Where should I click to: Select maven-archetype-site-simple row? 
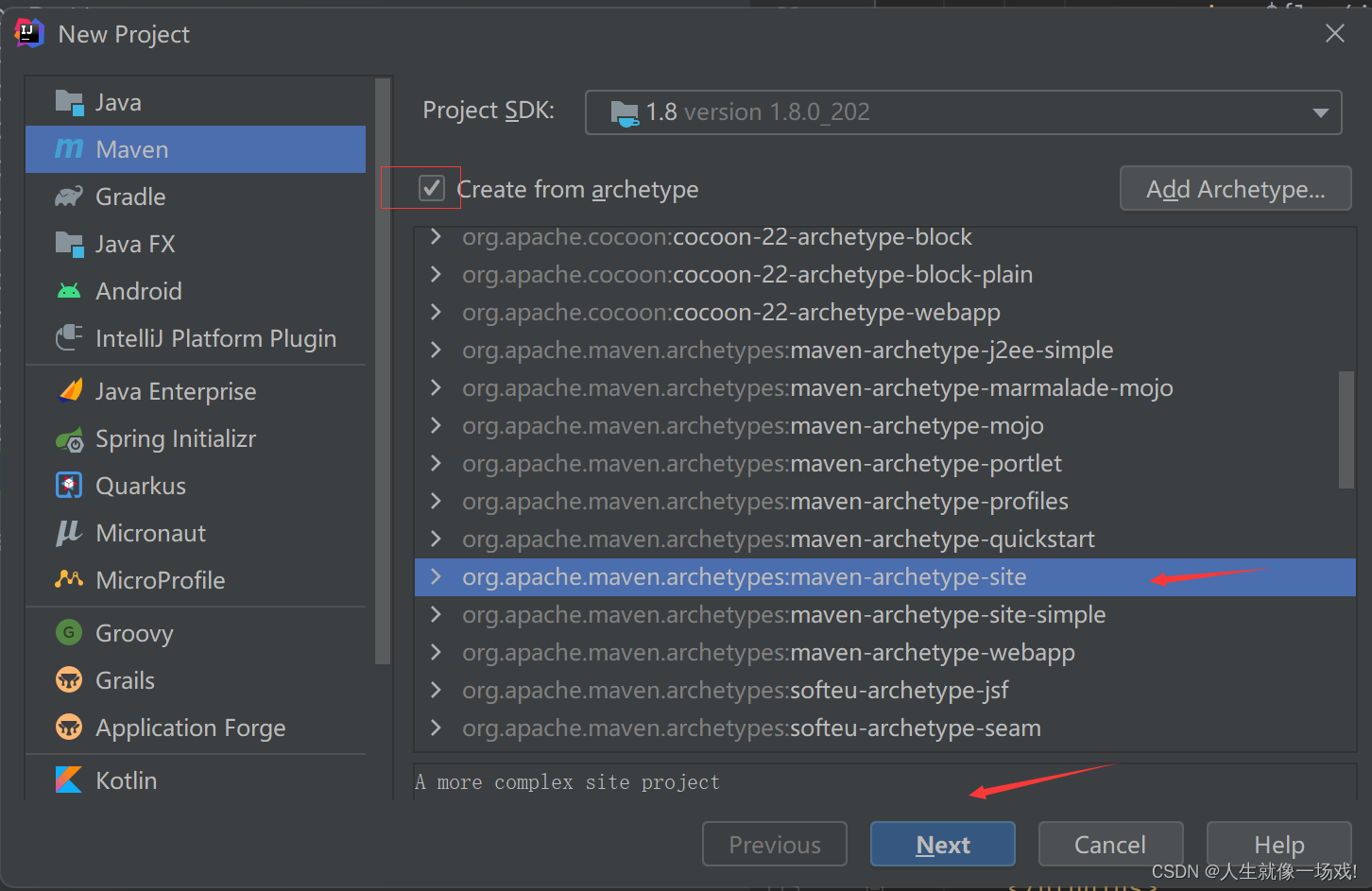[x=885, y=614]
